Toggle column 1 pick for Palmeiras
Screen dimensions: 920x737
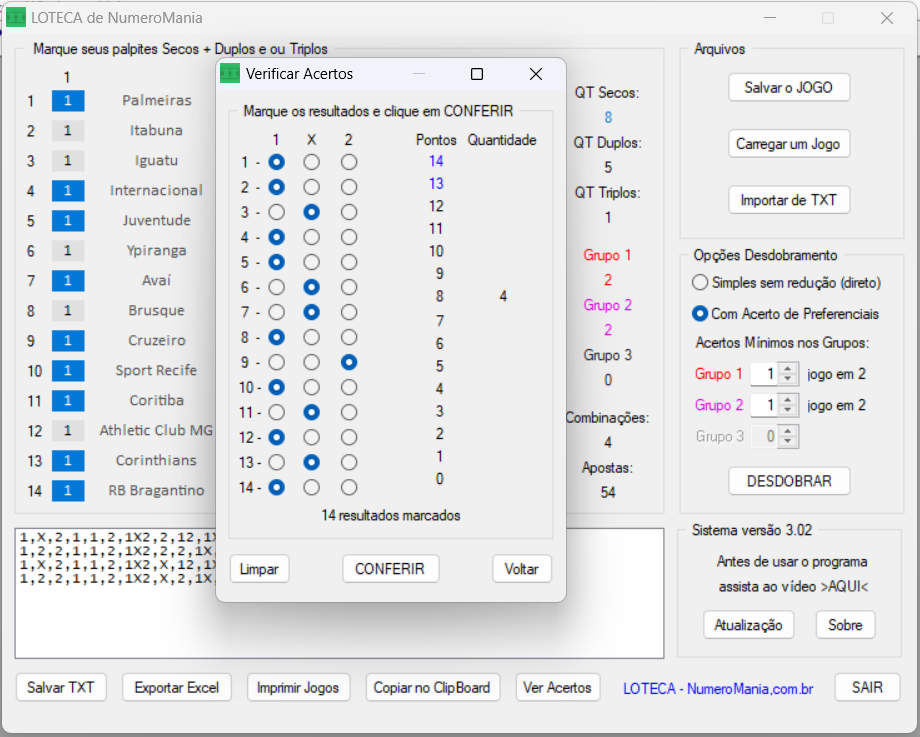coord(68,101)
